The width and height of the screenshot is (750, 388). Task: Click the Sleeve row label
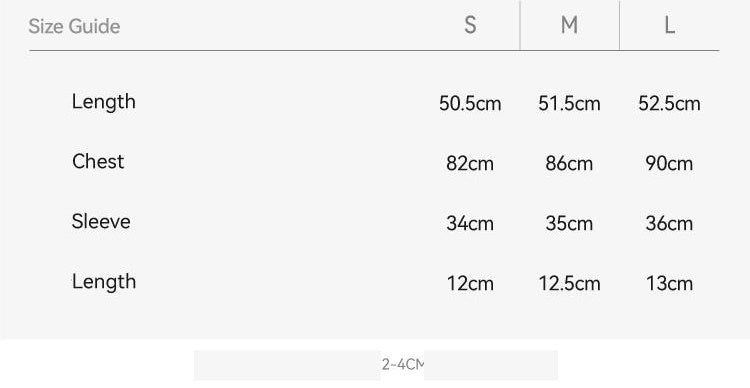pos(101,221)
